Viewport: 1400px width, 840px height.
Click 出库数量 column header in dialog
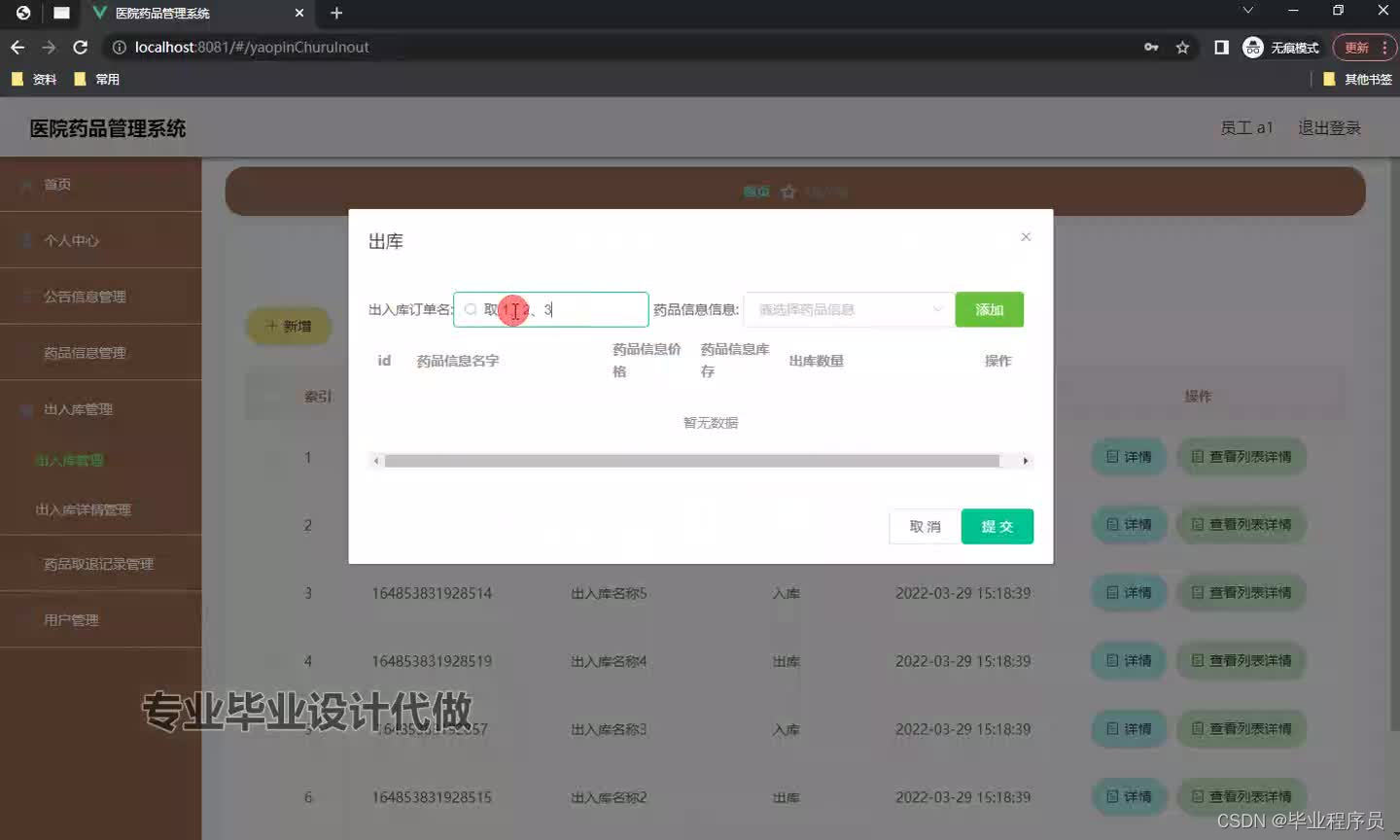[817, 361]
